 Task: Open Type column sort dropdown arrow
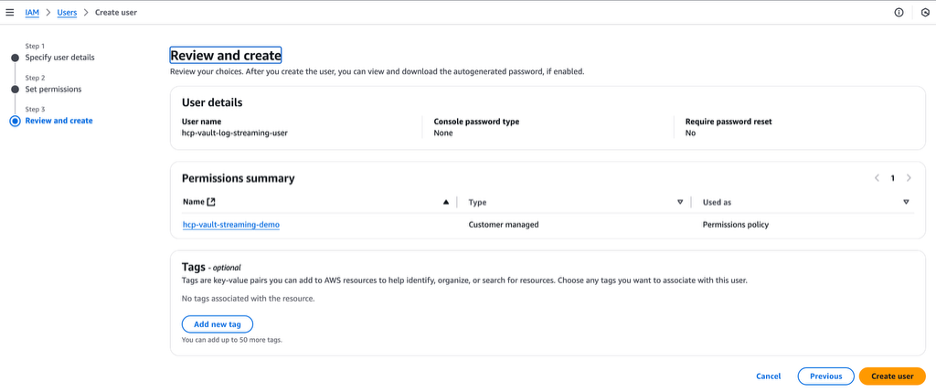point(680,202)
